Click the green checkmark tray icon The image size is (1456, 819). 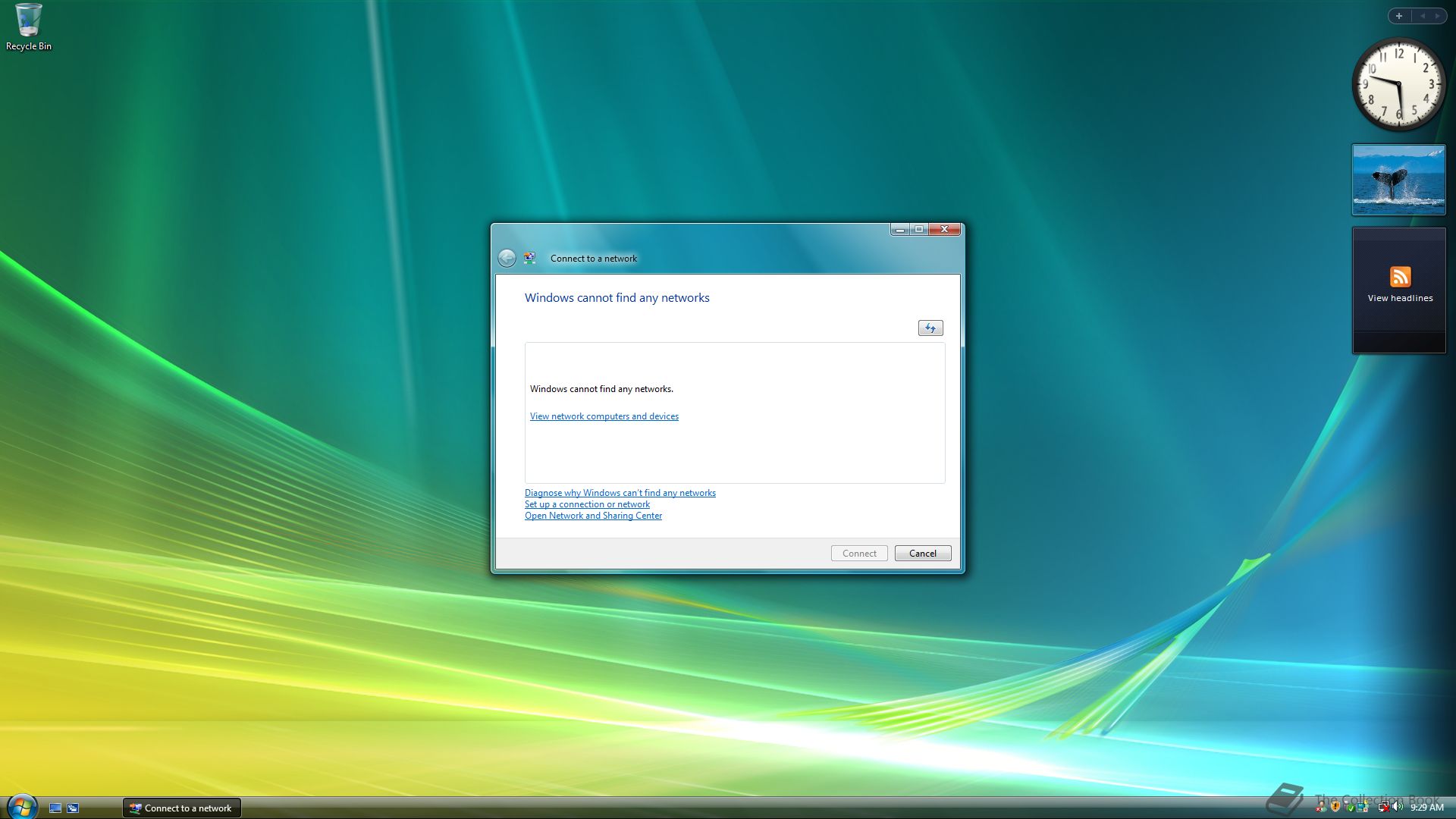(1350, 808)
